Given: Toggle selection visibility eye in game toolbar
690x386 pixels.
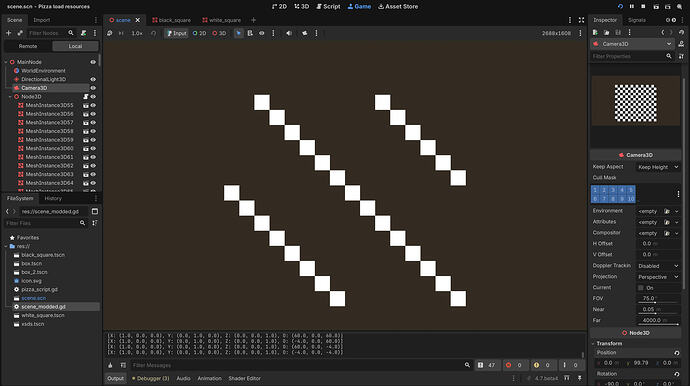Looking at the screenshot, I should tap(261, 33).
